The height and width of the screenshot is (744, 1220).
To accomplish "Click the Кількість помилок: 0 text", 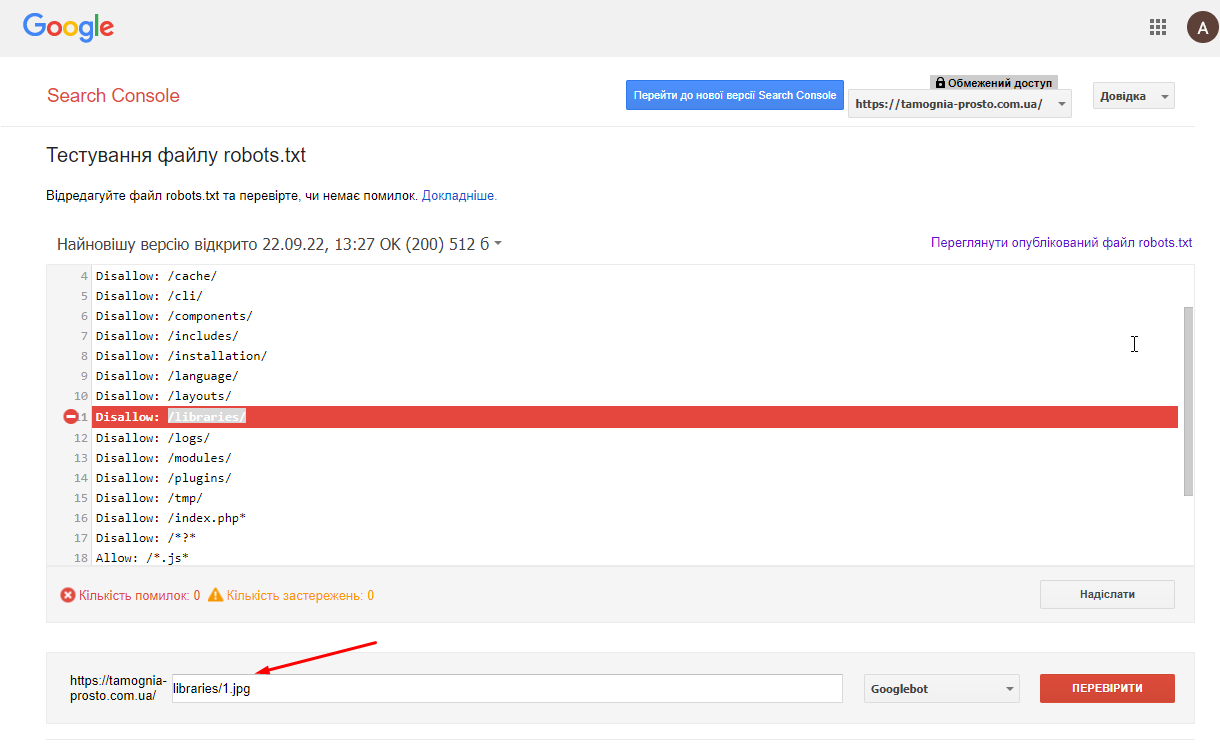I will (x=140, y=595).
